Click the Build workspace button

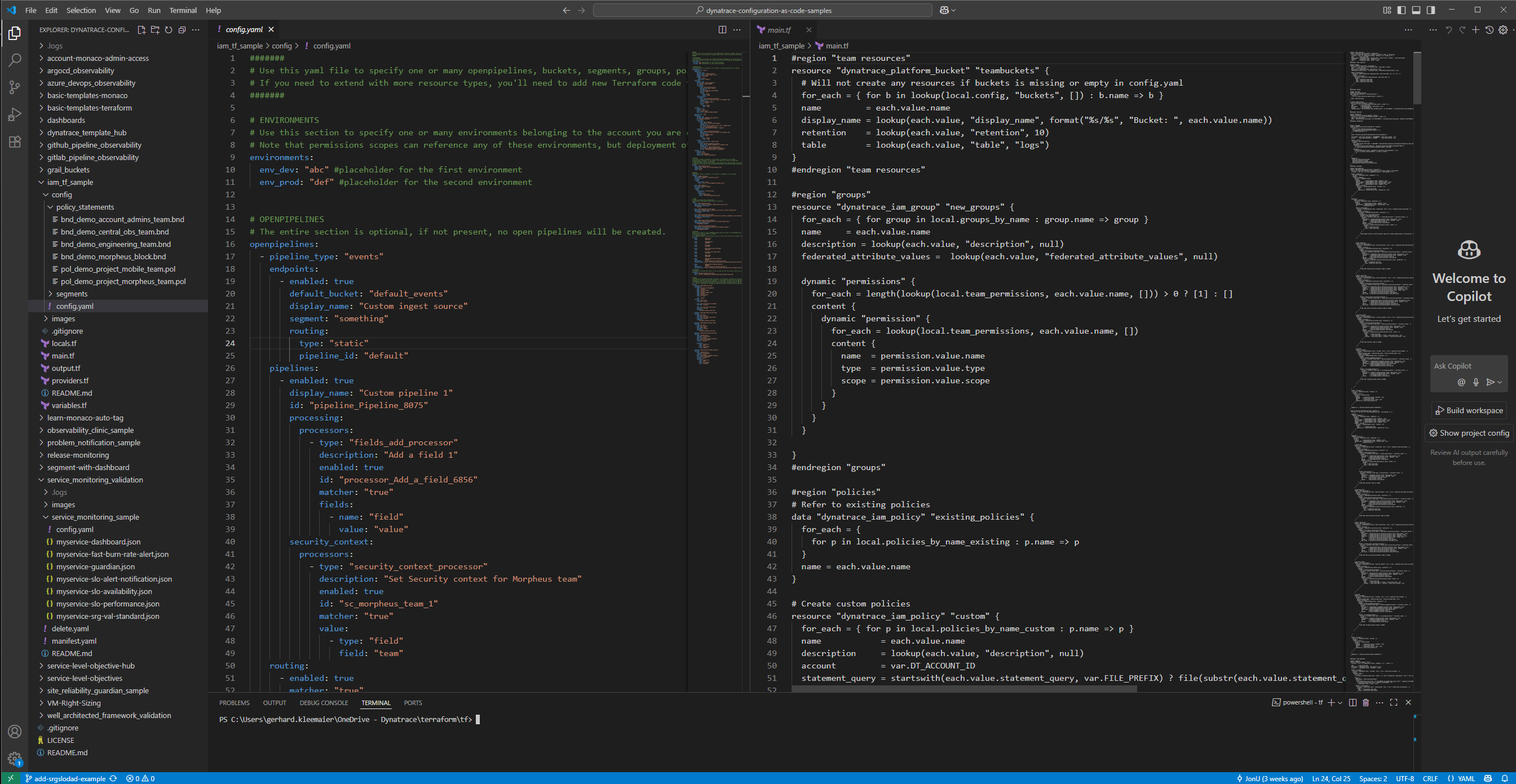(1469, 410)
